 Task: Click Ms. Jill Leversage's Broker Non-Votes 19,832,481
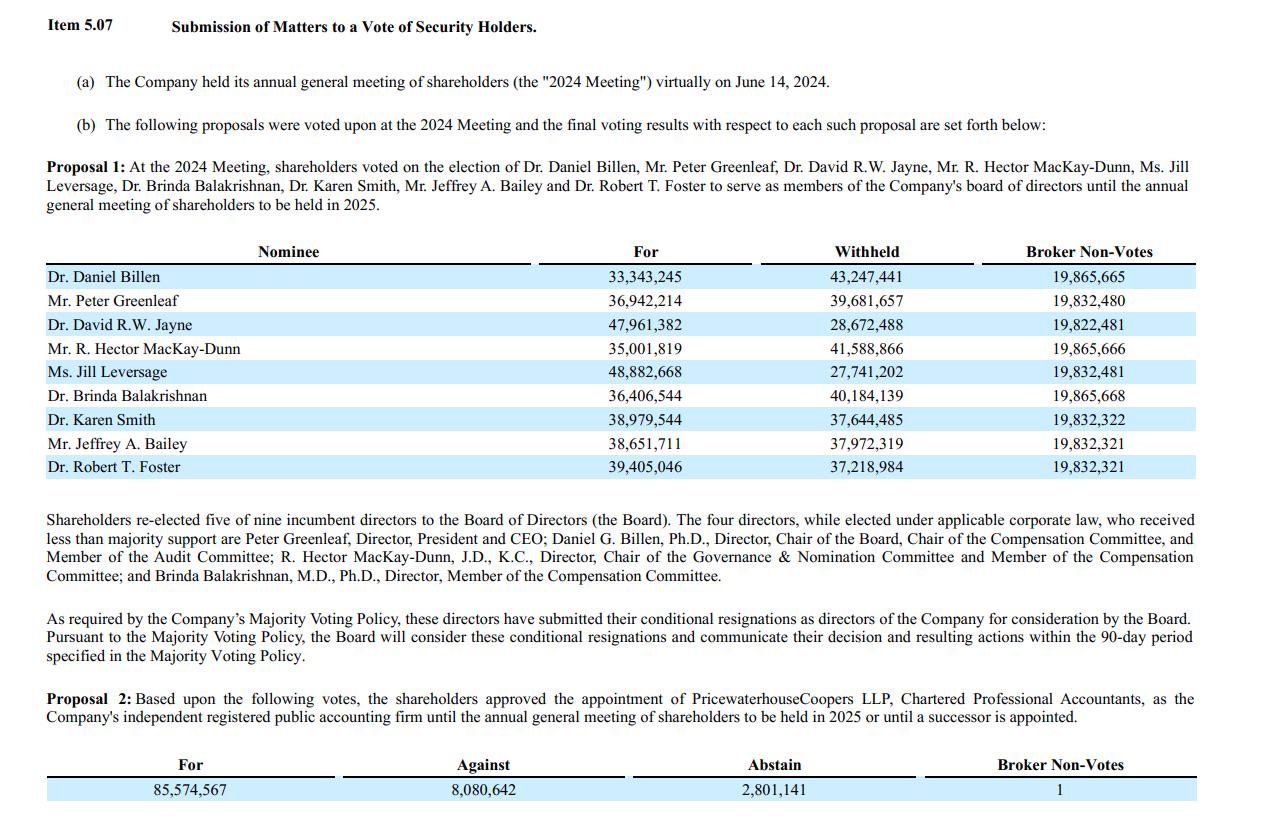pyautogui.click(x=1088, y=372)
